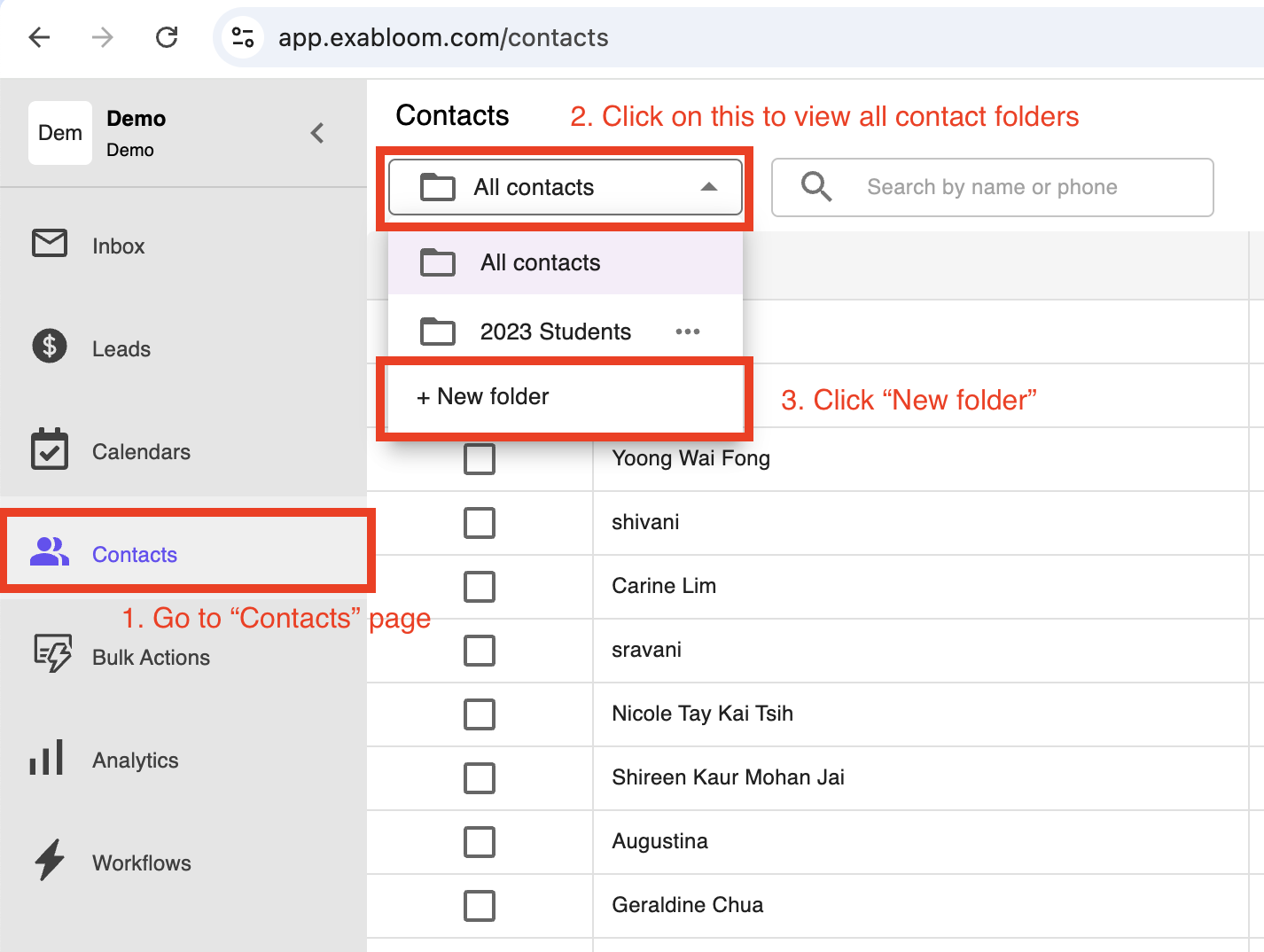Select the Leads icon in sidebar
The image size is (1264, 952).
50,347
